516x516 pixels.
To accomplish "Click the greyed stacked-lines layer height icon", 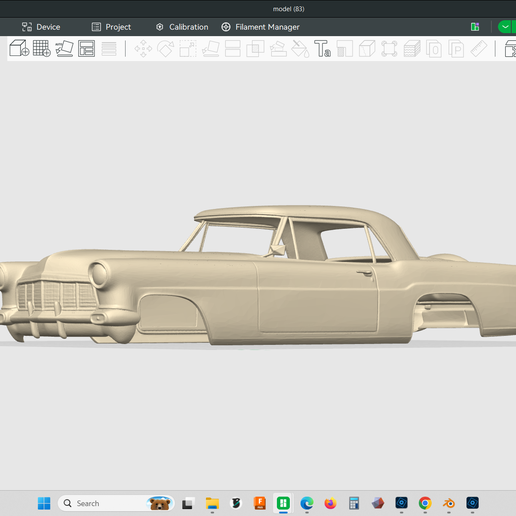I will [109, 49].
